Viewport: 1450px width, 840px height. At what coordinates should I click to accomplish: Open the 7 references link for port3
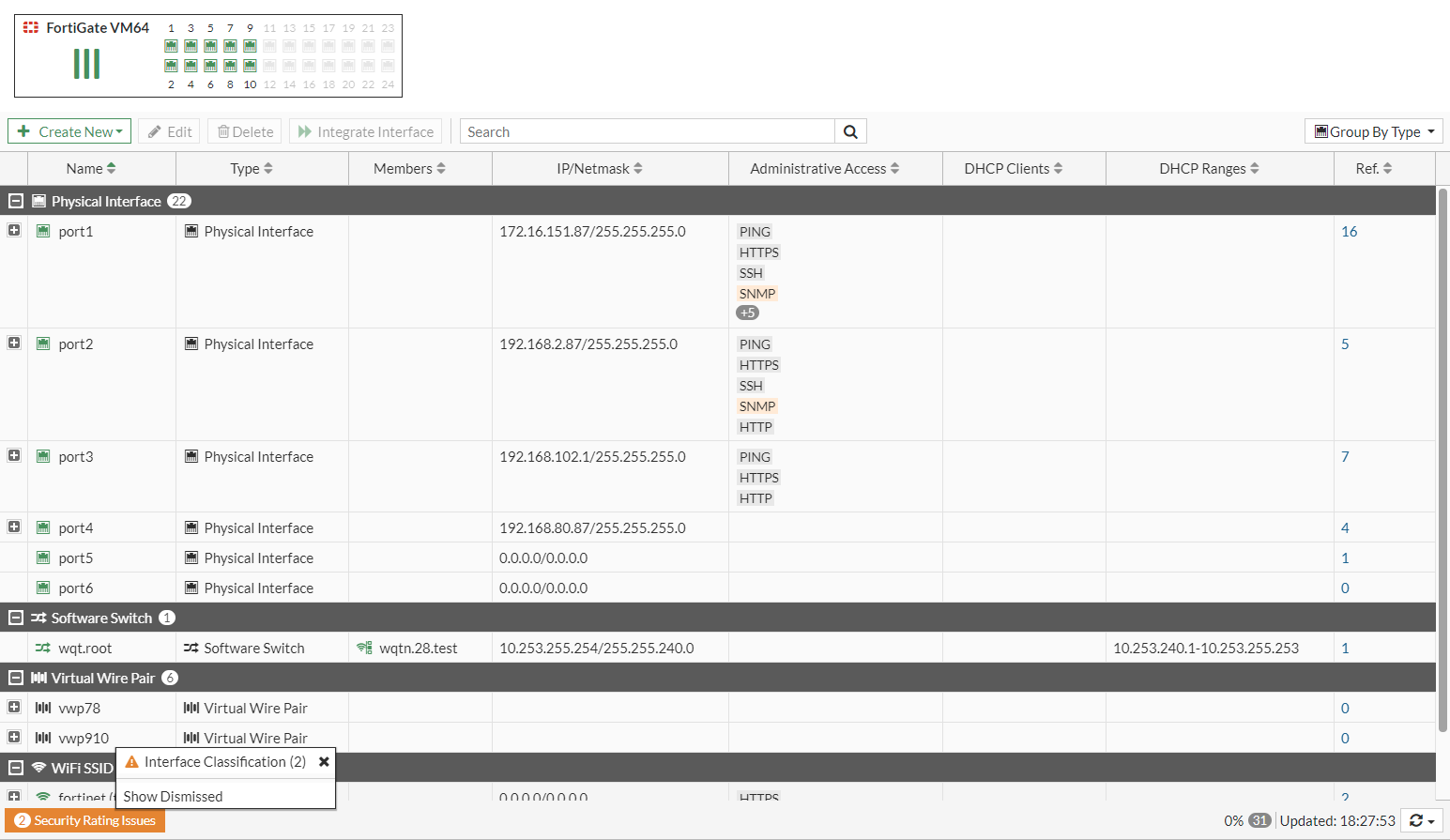1345,456
